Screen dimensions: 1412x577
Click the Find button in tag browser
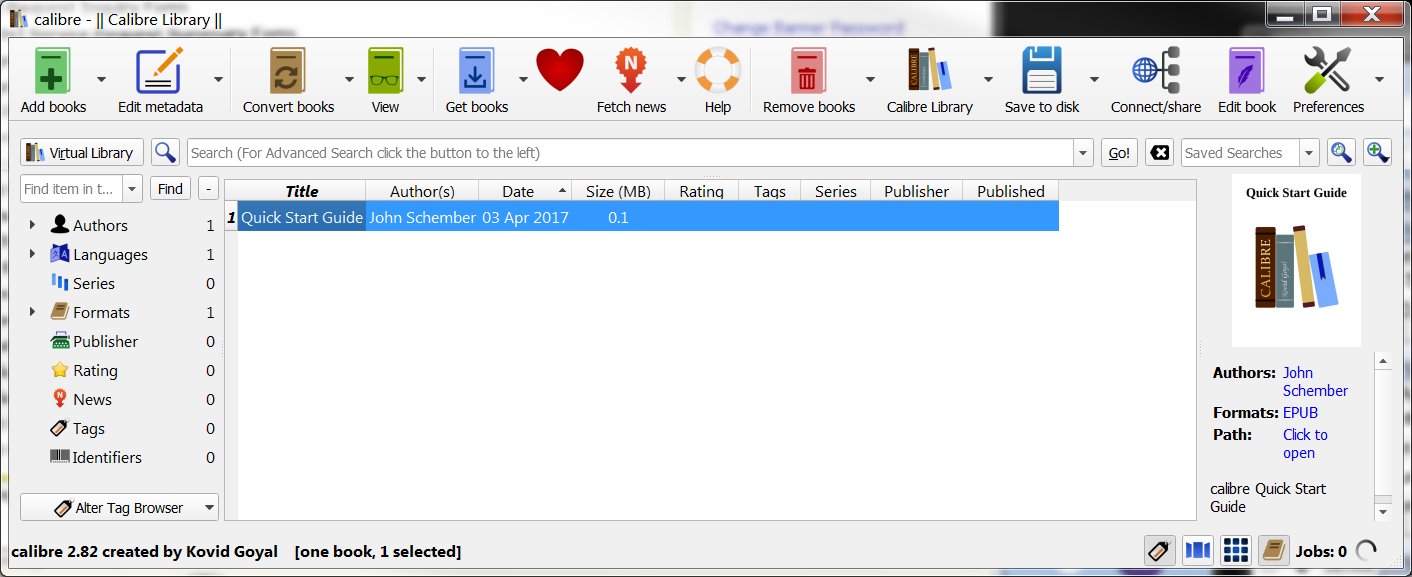pos(170,188)
